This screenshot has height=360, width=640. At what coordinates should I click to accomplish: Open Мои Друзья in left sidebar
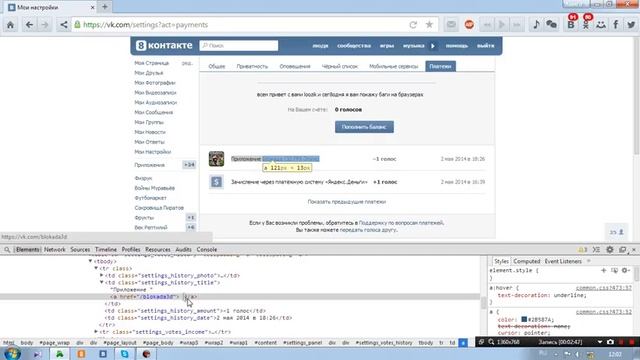coord(149,73)
